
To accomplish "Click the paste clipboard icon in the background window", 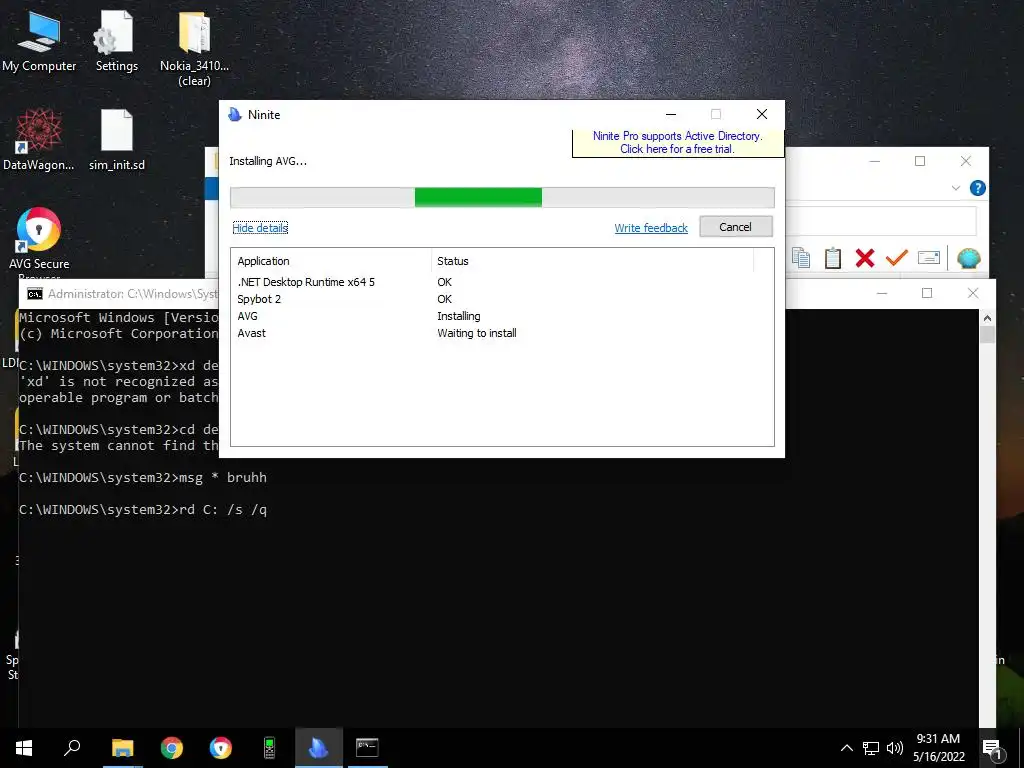I will click(x=833, y=258).
